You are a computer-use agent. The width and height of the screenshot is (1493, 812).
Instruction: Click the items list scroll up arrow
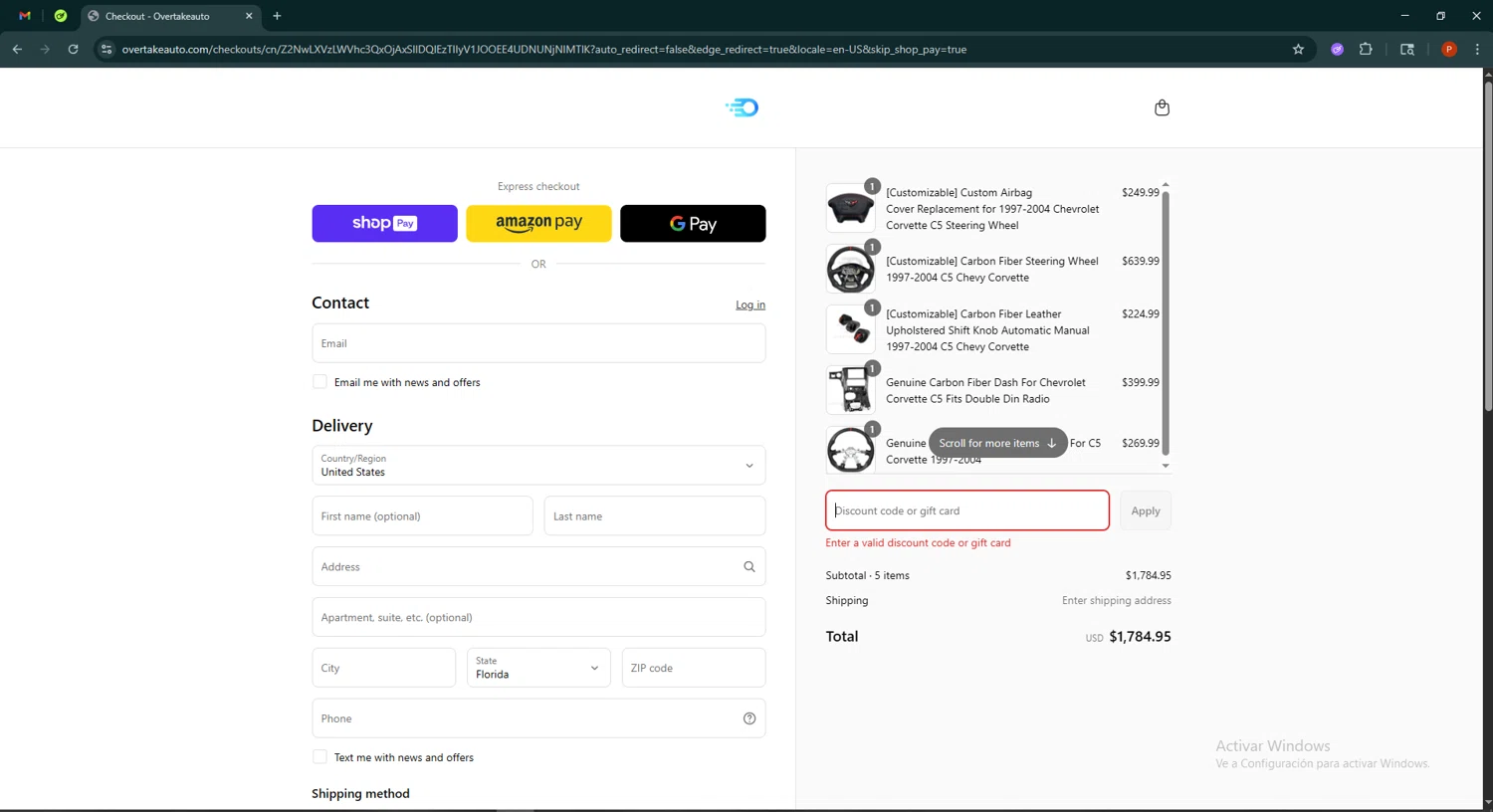[1166, 185]
